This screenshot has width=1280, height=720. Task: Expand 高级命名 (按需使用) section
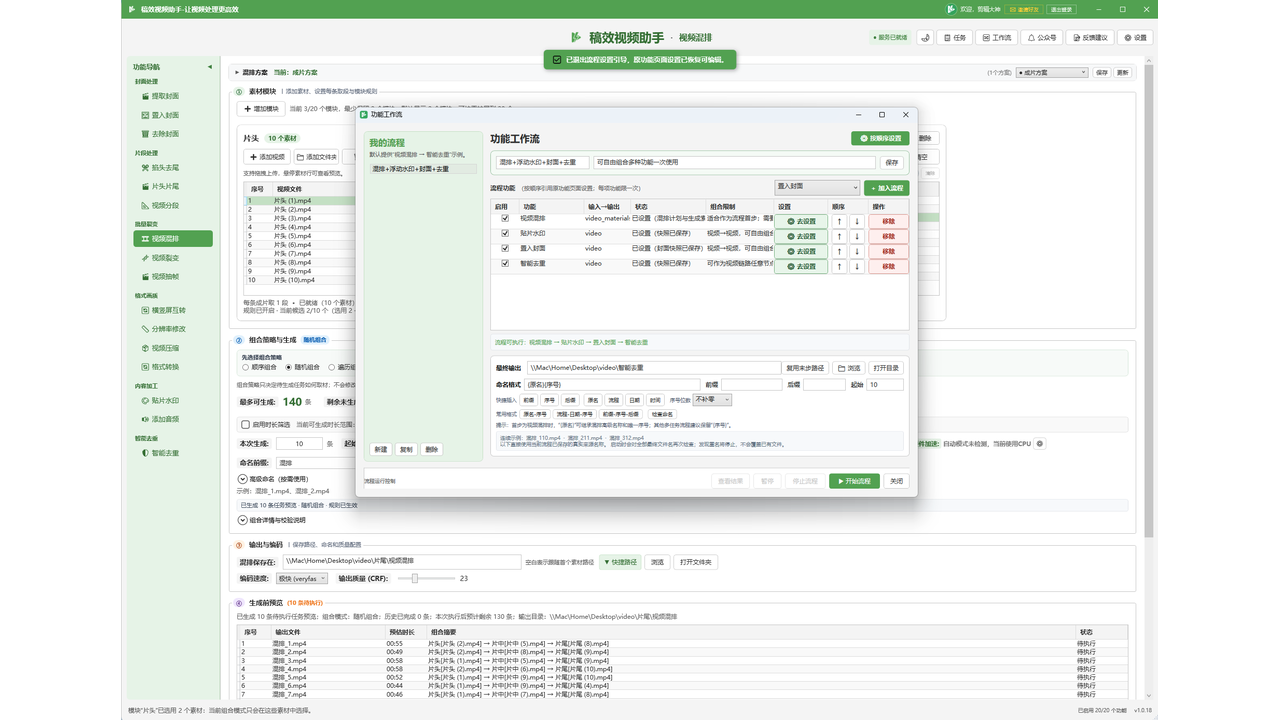coord(275,479)
